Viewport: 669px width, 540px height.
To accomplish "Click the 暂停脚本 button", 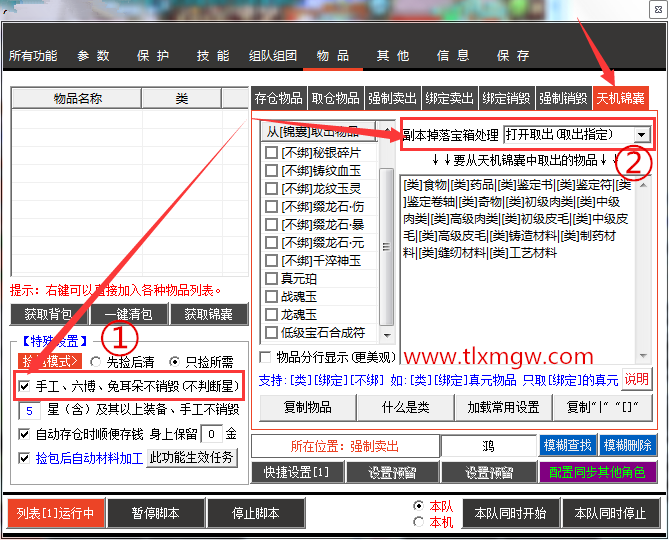I will (x=156, y=513).
